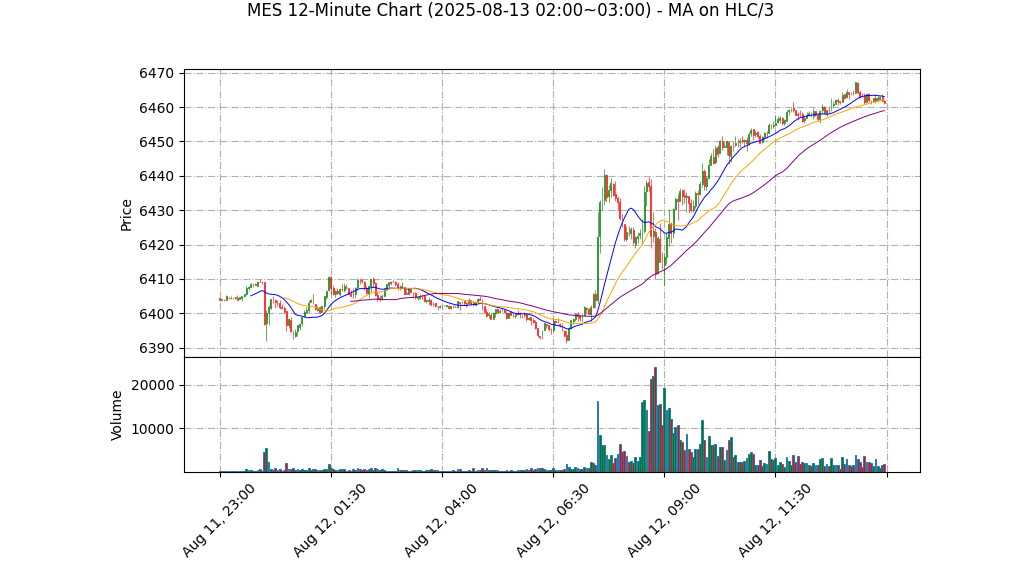The image size is (1022, 575).
Task: Click the 'Aug 12, 09:00' time label
Action: coord(663,520)
